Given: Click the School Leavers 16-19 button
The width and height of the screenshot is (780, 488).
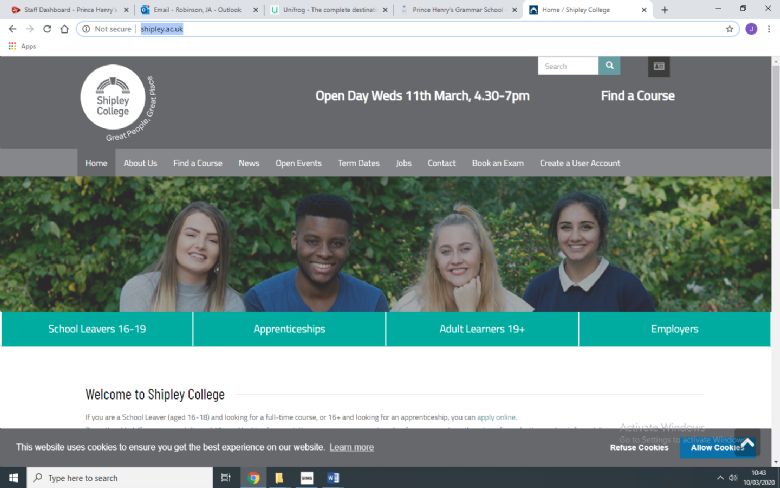Looking at the screenshot, I should (97, 329).
